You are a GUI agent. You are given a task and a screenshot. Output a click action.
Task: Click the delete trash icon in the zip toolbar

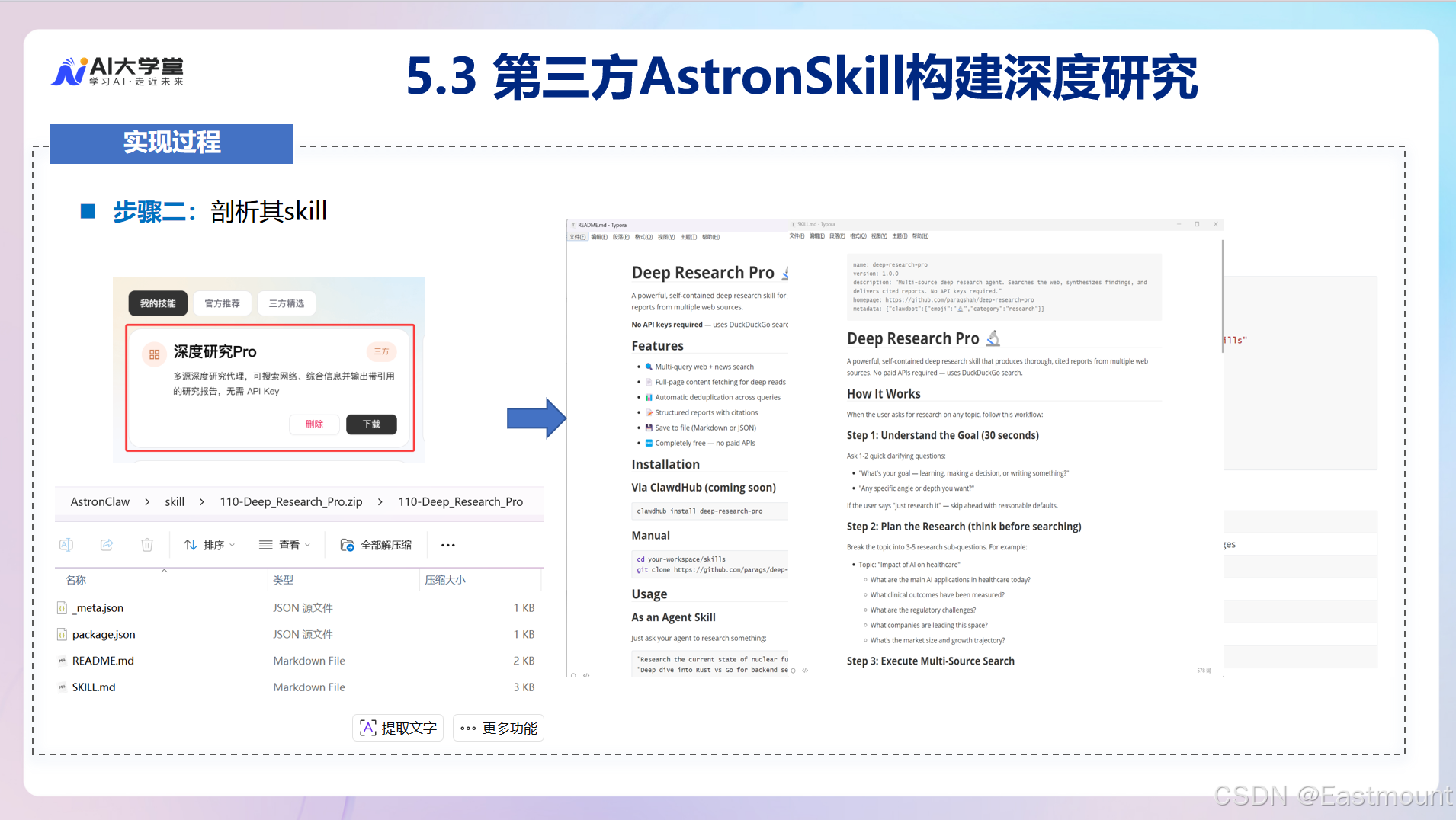pos(147,545)
